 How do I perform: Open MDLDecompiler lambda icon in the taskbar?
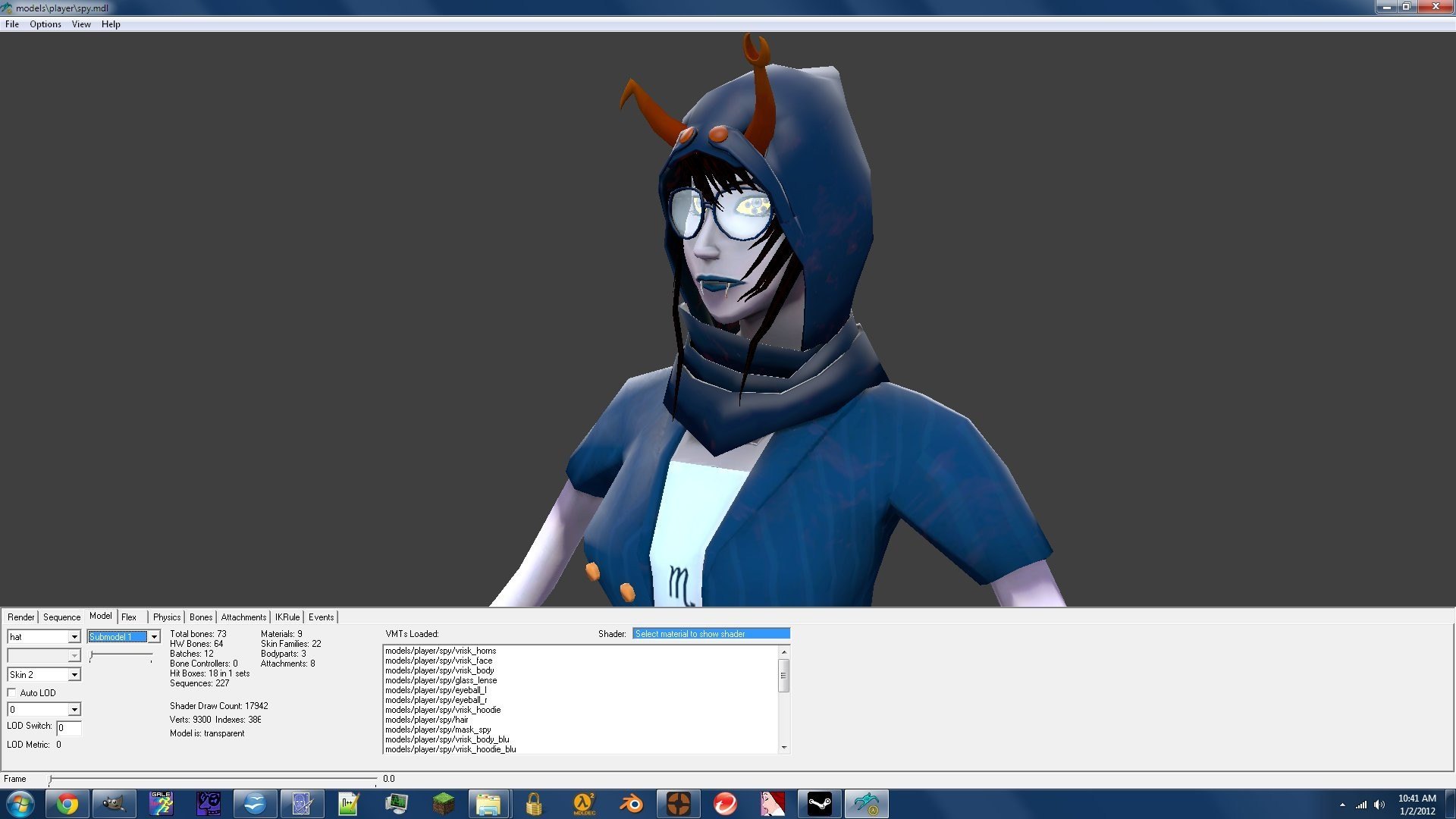pos(583,804)
